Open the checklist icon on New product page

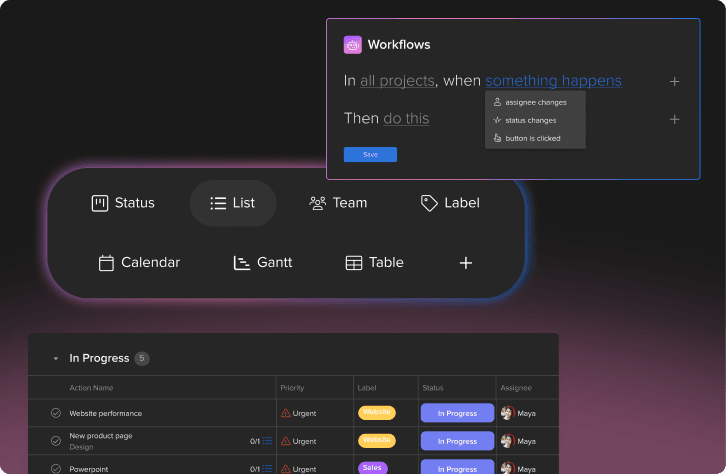point(267,441)
